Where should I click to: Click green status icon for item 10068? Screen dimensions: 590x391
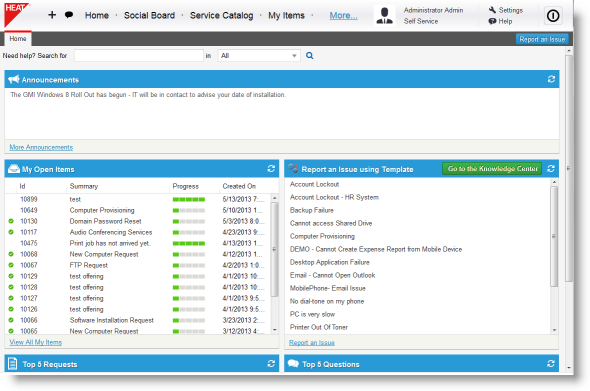(11, 254)
